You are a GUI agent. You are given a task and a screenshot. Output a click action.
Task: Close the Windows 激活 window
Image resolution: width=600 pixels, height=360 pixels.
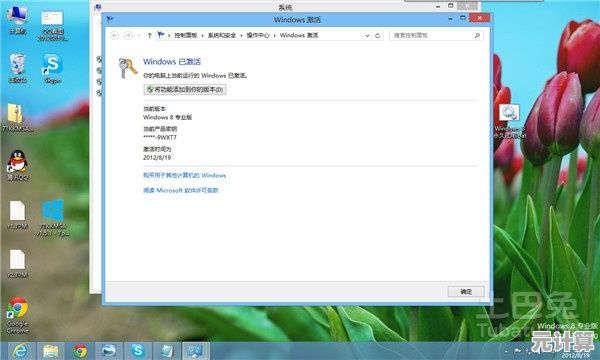point(479,18)
